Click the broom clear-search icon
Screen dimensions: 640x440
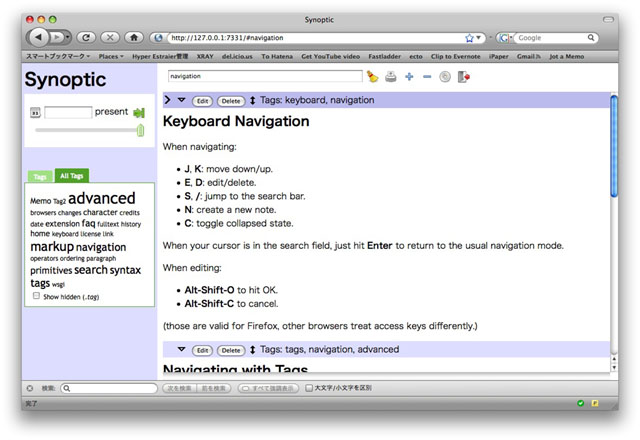[372, 76]
